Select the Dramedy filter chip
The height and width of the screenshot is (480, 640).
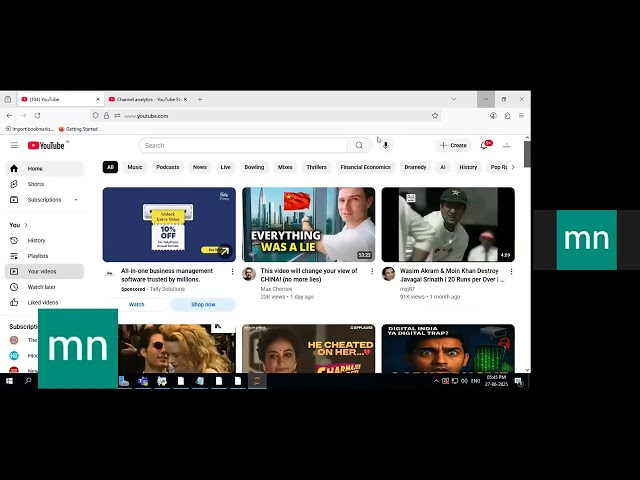click(x=415, y=167)
